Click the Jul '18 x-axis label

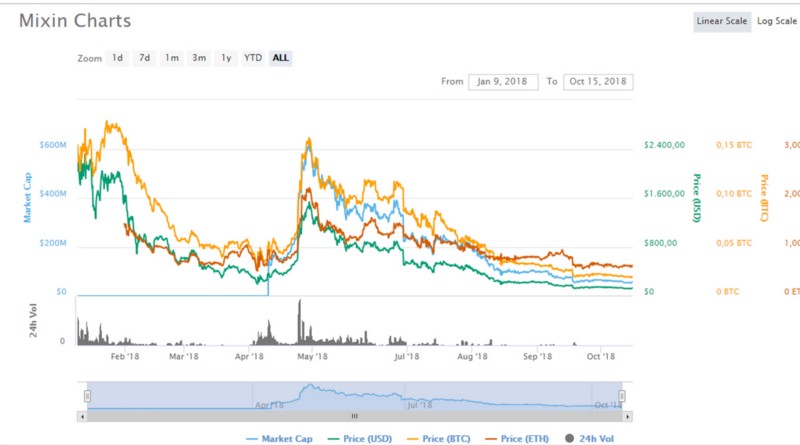407,356
